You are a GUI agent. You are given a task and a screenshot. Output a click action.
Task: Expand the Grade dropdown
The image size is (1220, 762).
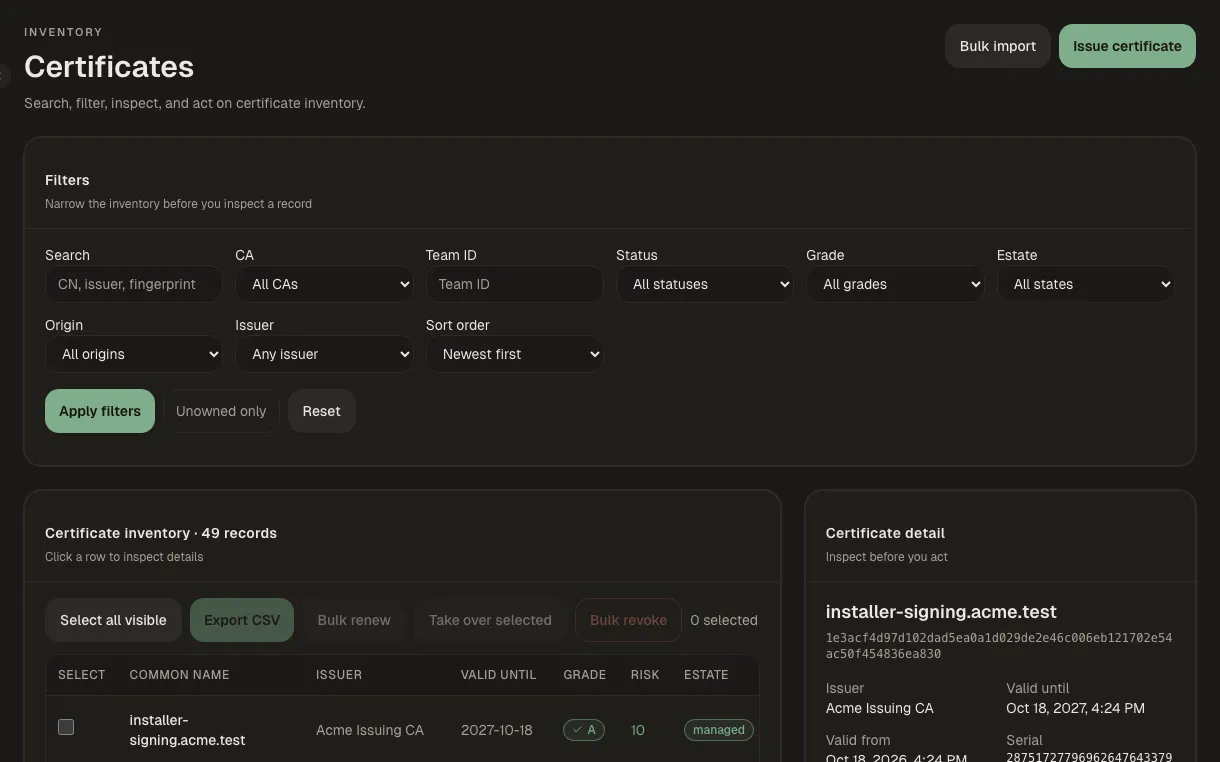pos(895,284)
